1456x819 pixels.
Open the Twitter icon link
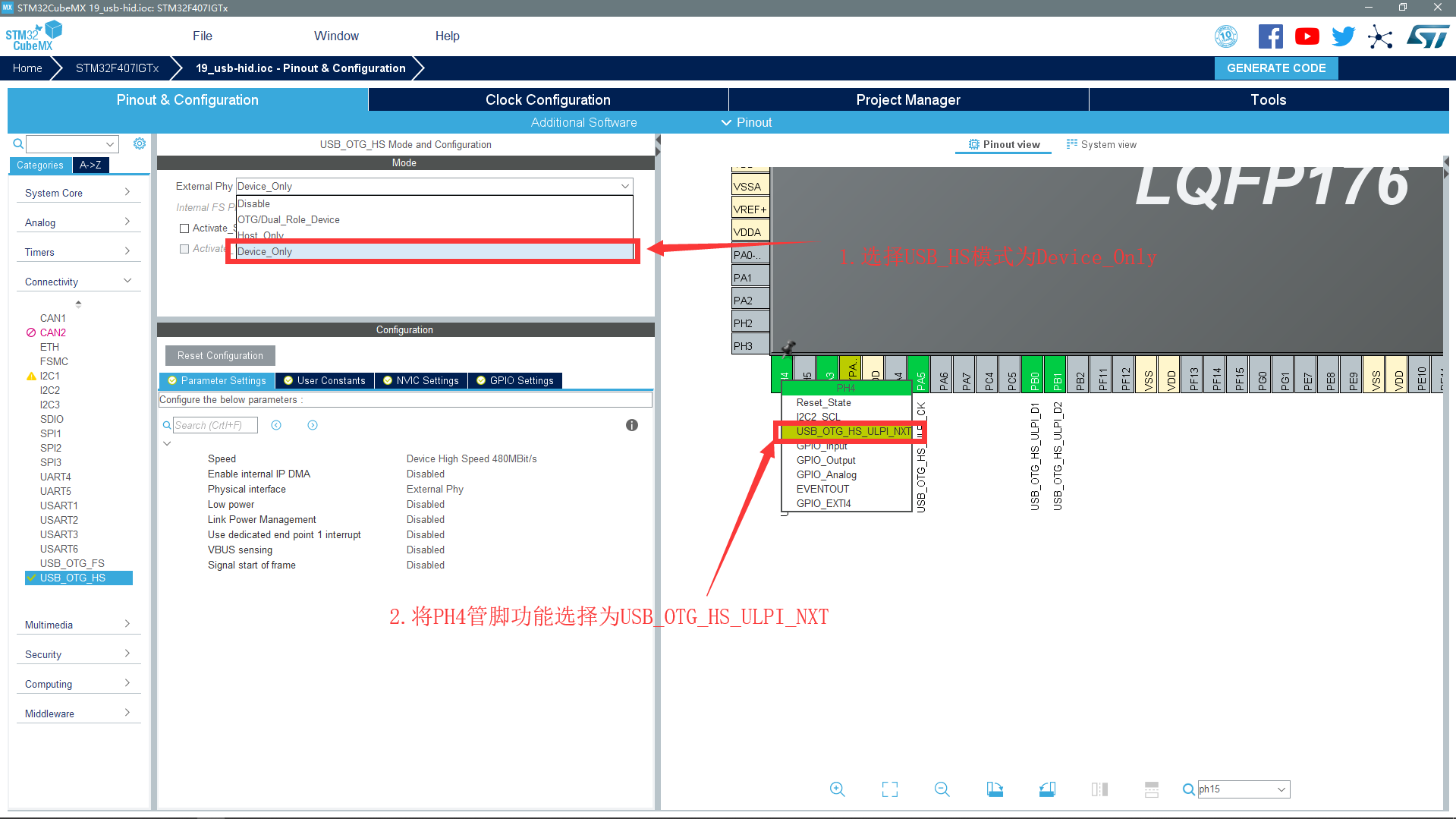(1343, 36)
